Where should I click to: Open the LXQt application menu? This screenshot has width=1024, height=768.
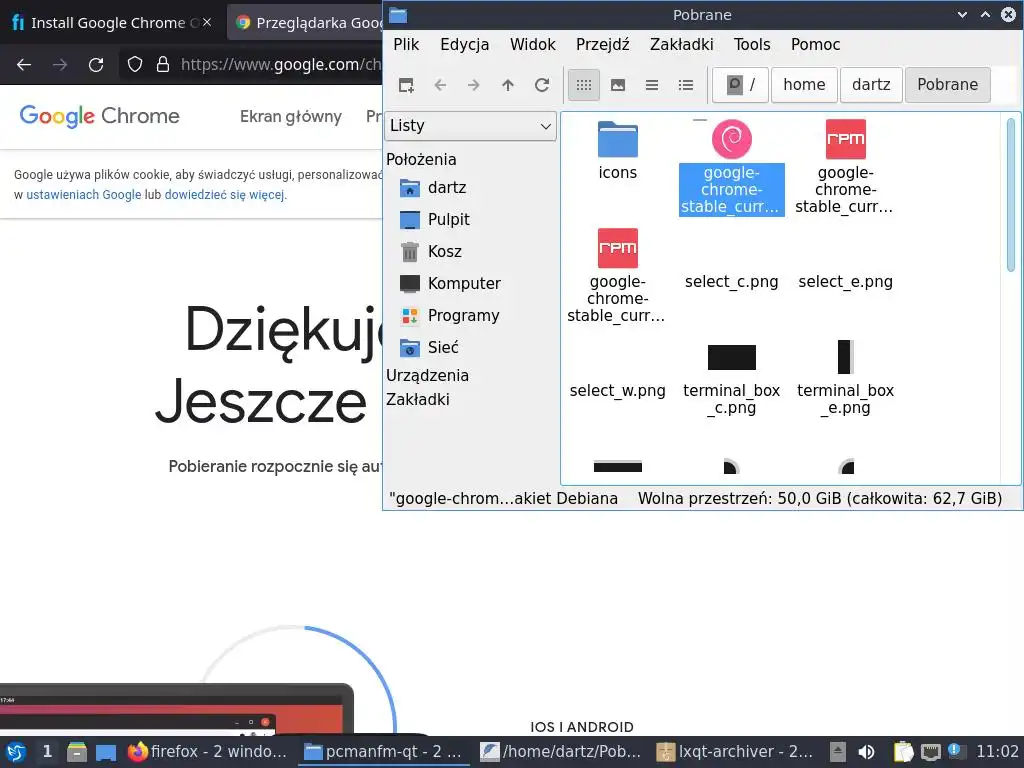click(16, 752)
